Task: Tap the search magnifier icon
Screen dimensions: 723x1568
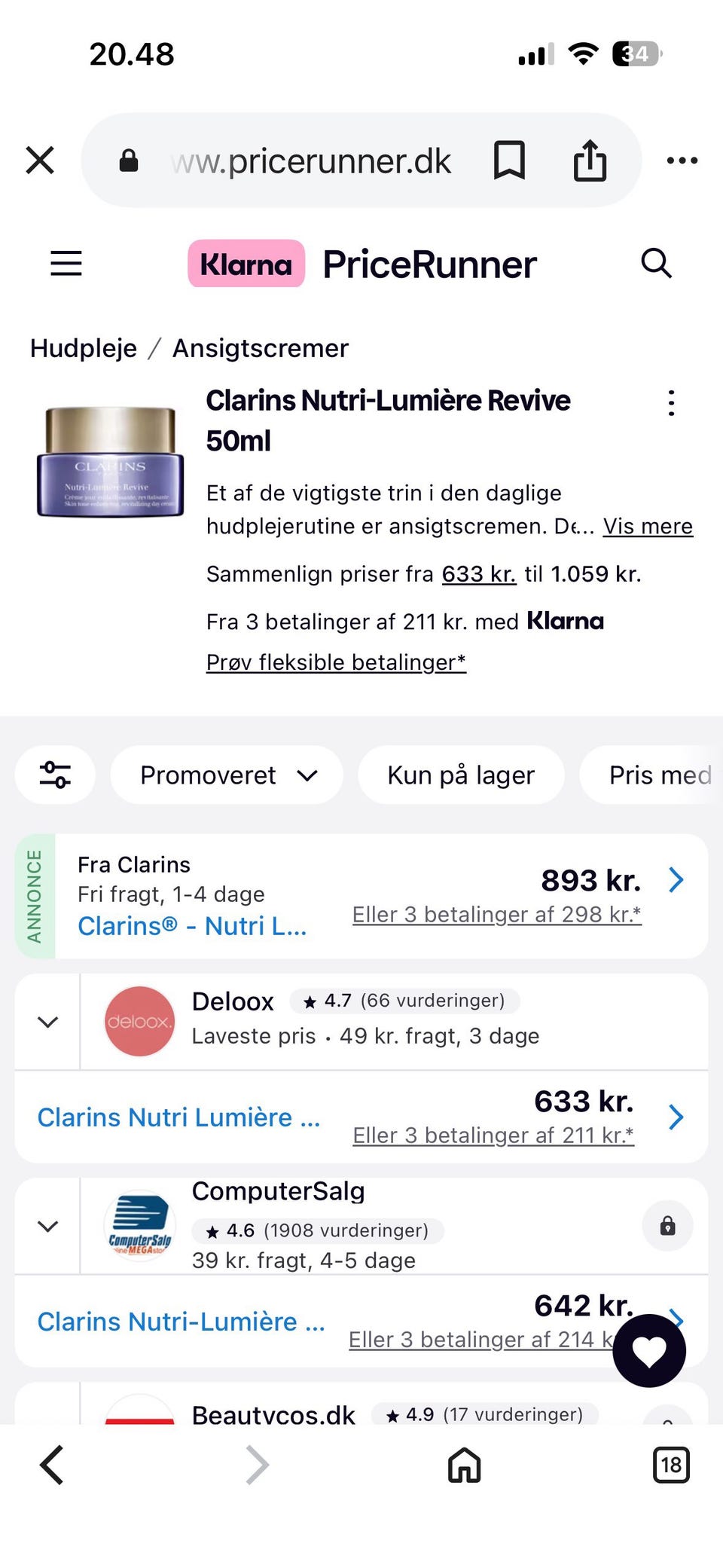Action: (x=656, y=264)
